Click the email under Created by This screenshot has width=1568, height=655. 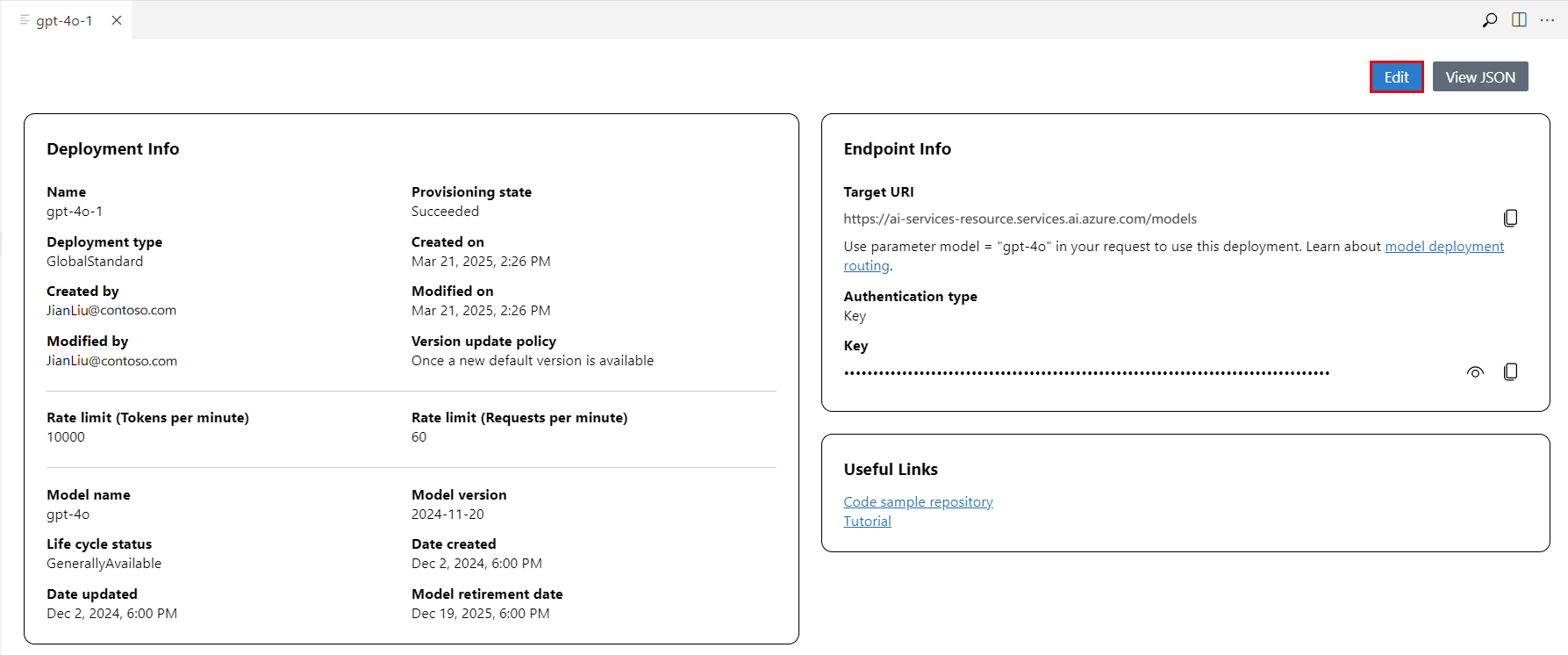(111, 311)
